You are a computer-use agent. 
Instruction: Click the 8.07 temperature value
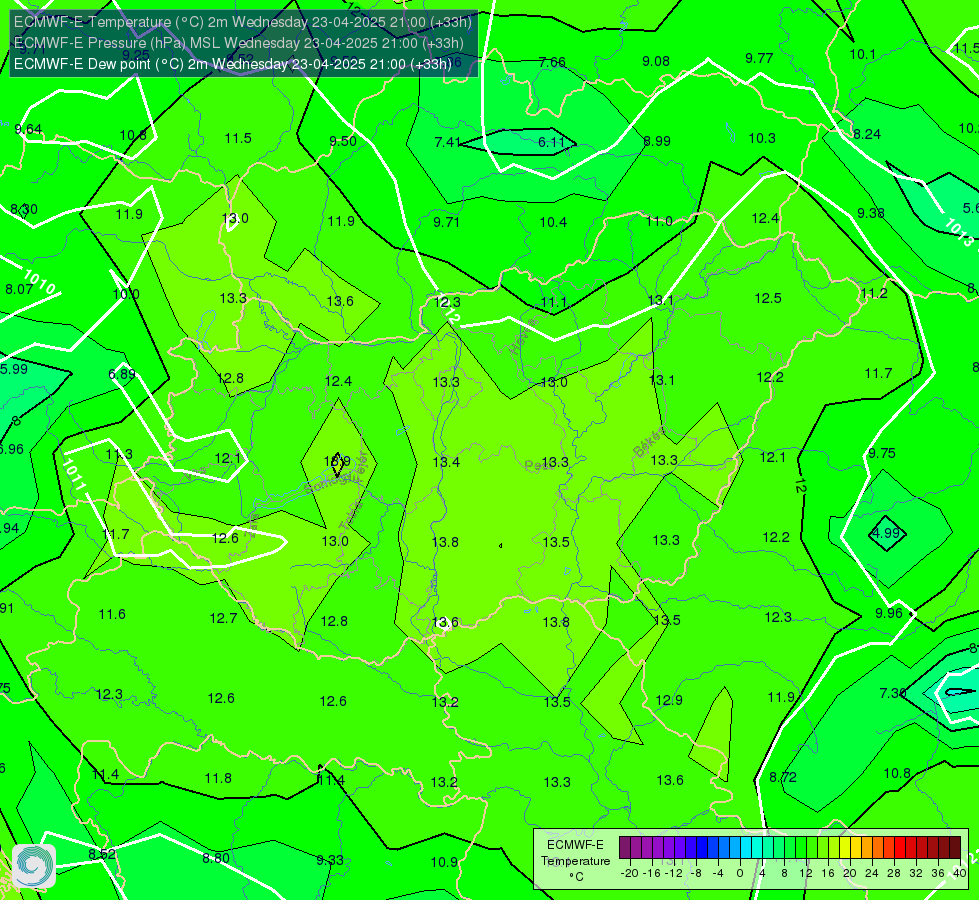(x=19, y=290)
